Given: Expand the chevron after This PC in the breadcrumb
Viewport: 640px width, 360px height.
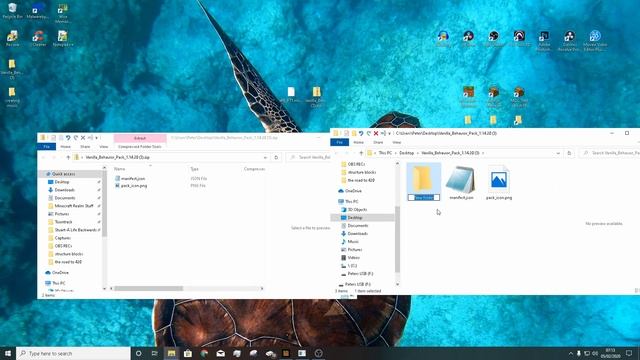Looking at the screenshot, I should 396,153.
